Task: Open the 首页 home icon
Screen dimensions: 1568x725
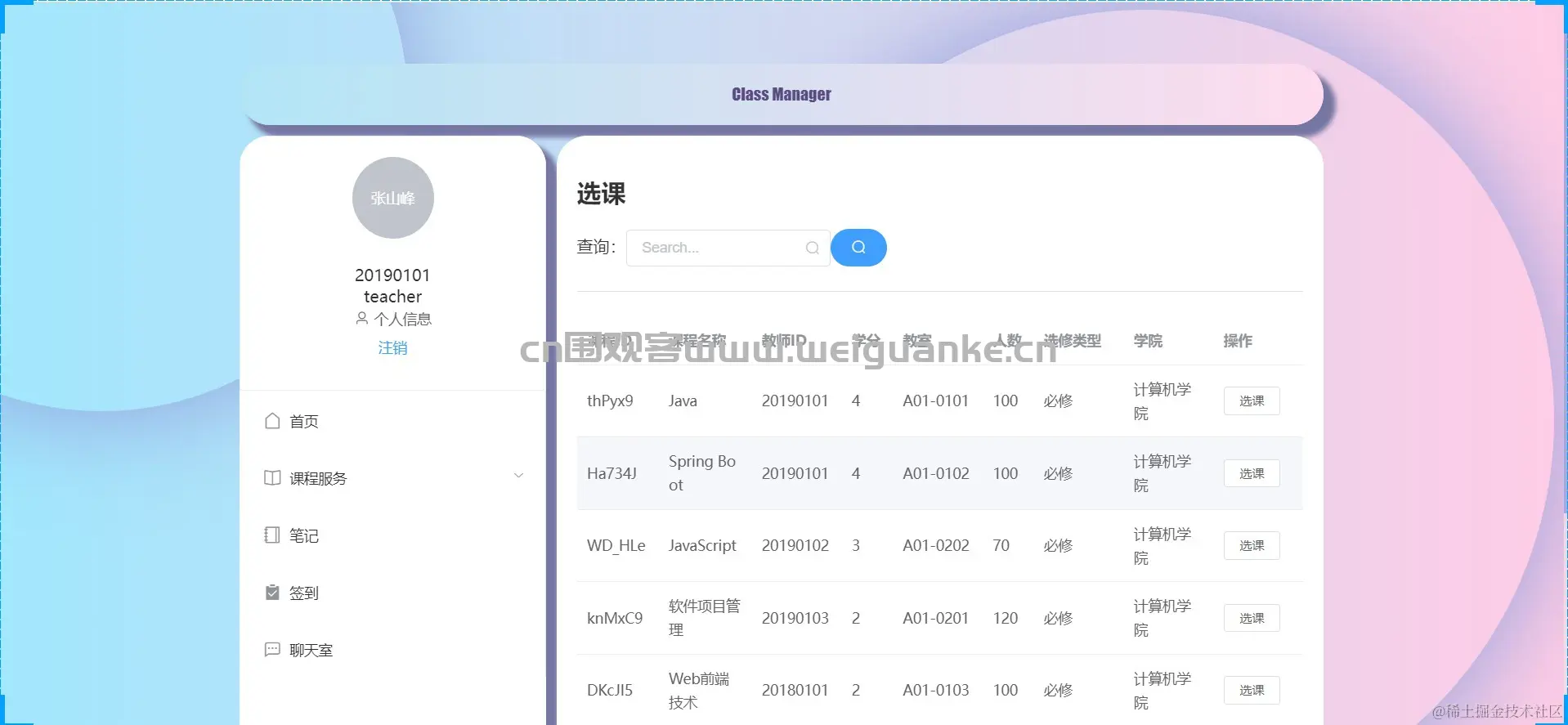Action: 272,421
